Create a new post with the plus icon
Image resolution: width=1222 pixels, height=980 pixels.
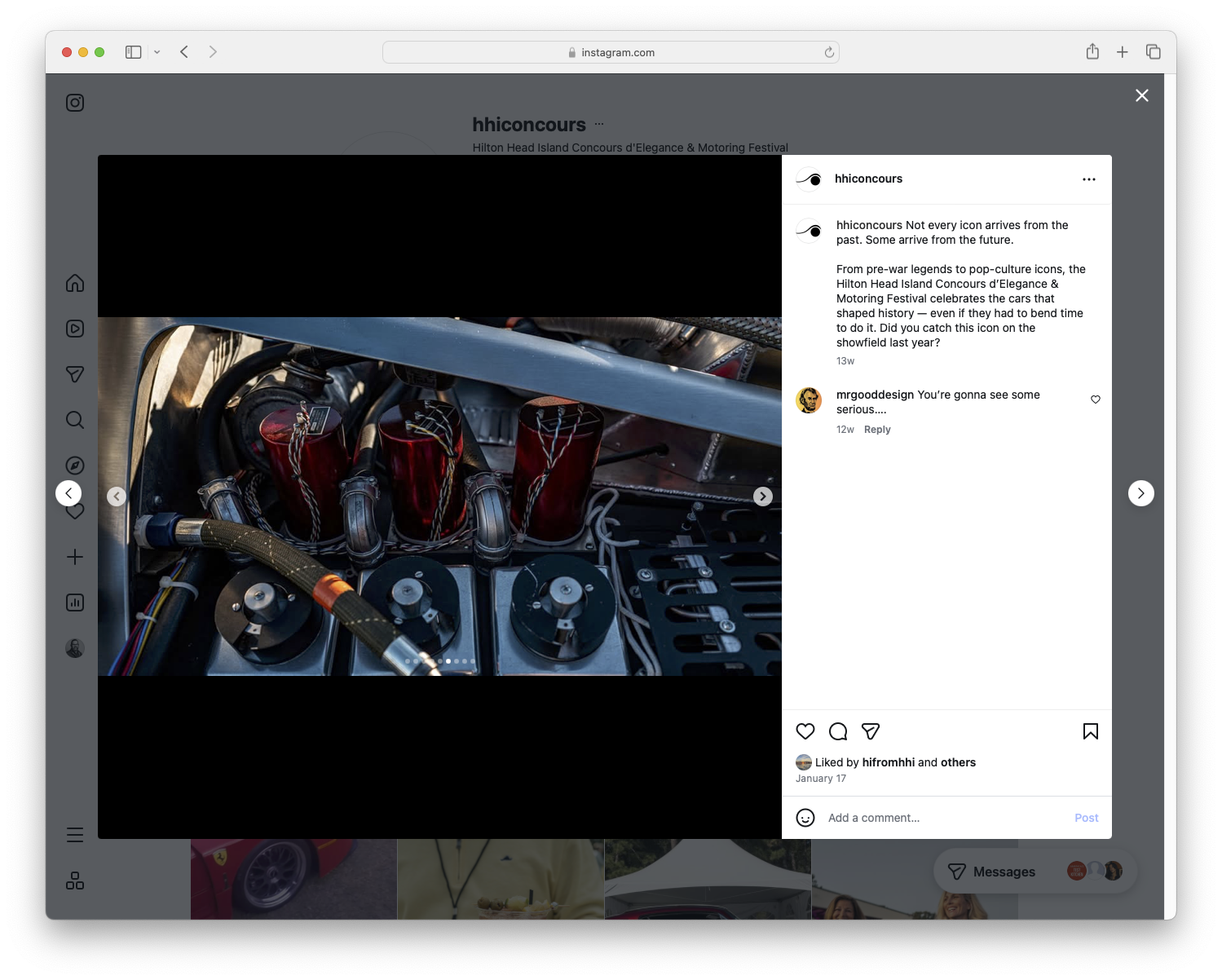pyautogui.click(x=74, y=557)
